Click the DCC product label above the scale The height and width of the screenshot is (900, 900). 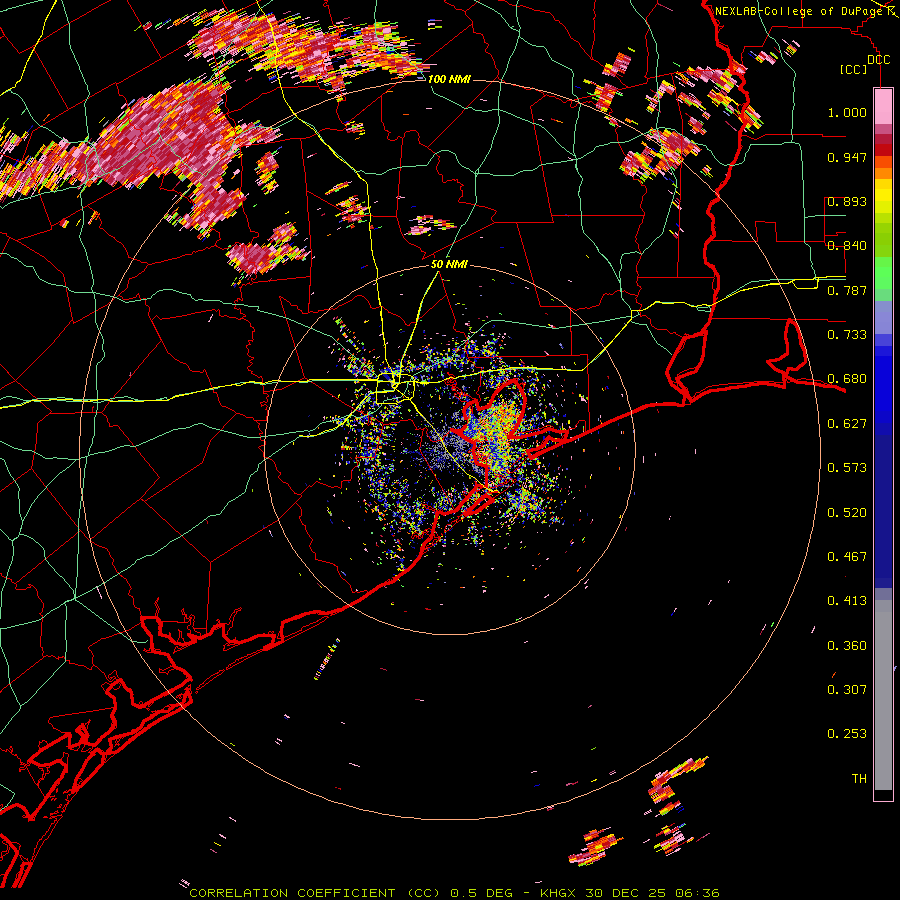click(x=878, y=60)
